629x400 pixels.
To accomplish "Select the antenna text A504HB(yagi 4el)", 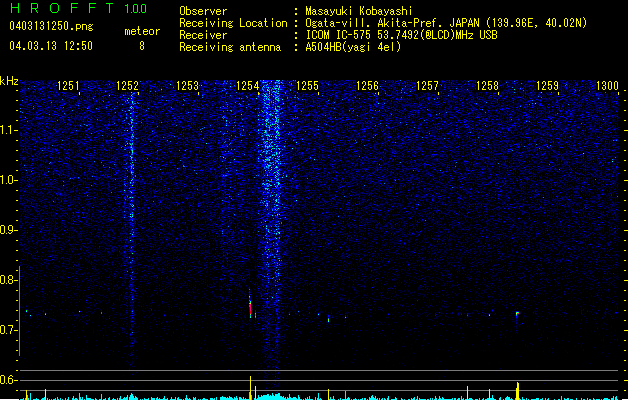I will click(353, 47).
